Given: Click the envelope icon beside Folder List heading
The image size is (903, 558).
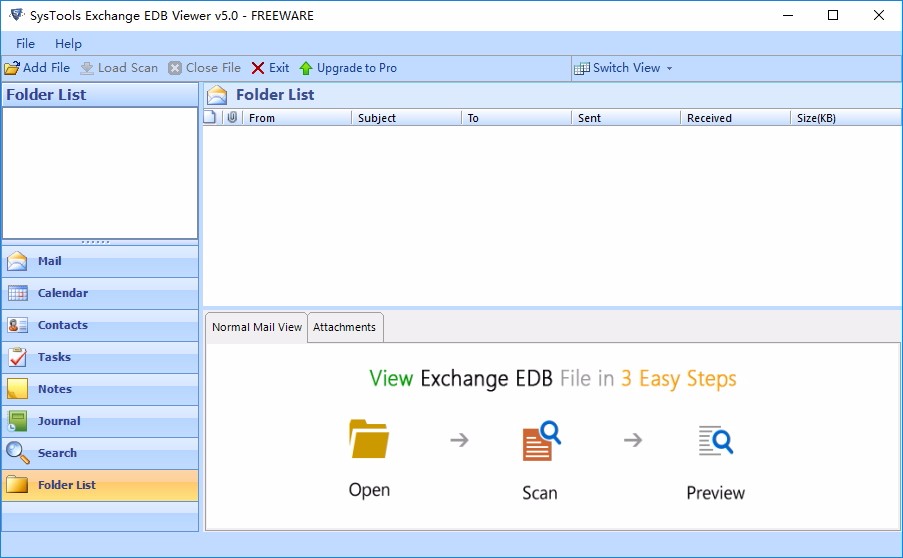Looking at the screenshot, I should (x=217, y=95).
